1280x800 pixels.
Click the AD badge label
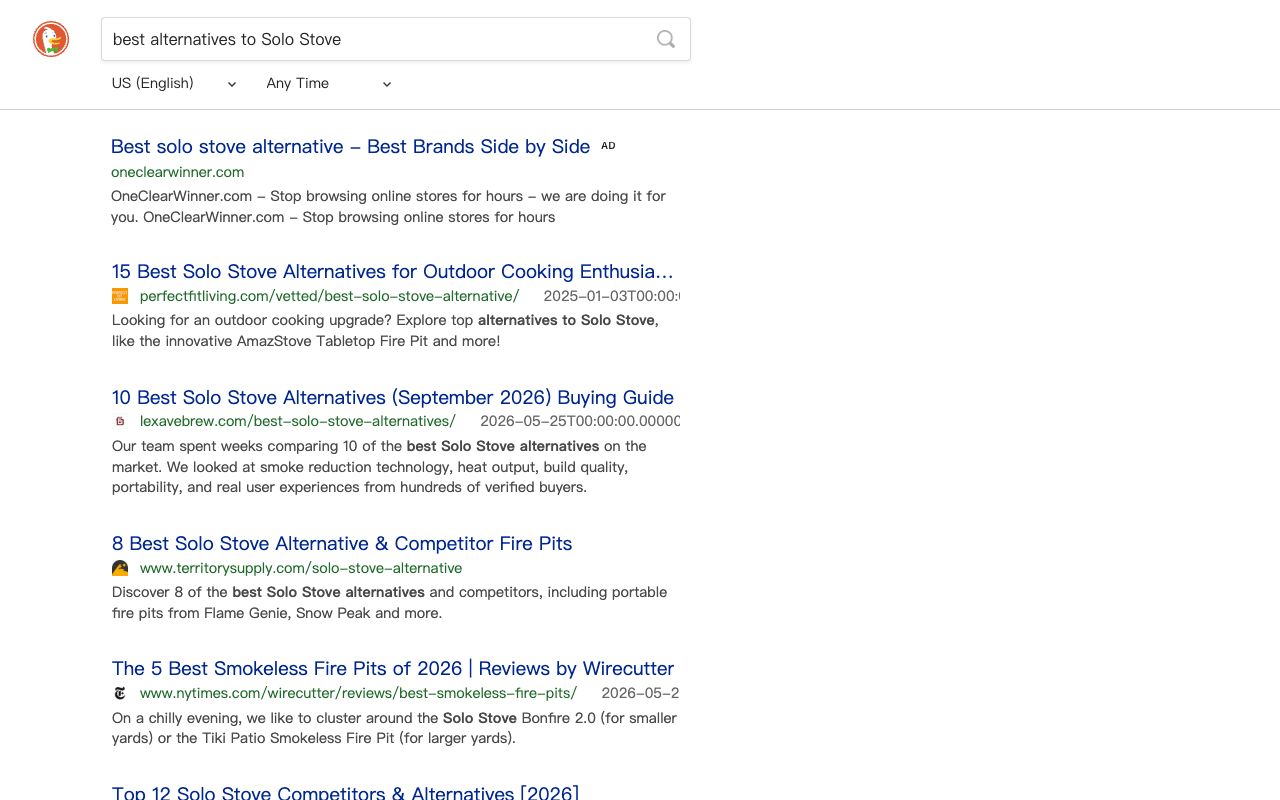click(x=608, y=146)
